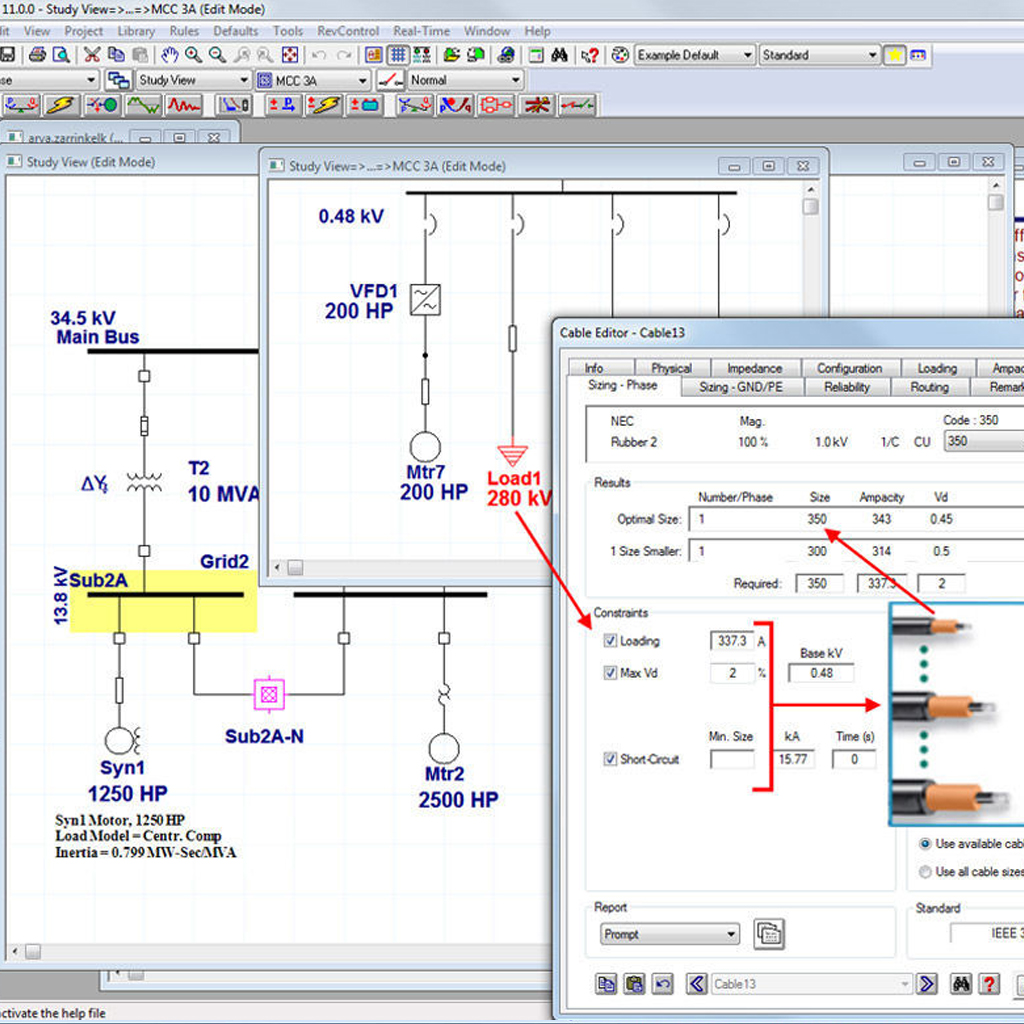Click the Max Vd percent input field
1024x1024 pixels.
point(732,673)
